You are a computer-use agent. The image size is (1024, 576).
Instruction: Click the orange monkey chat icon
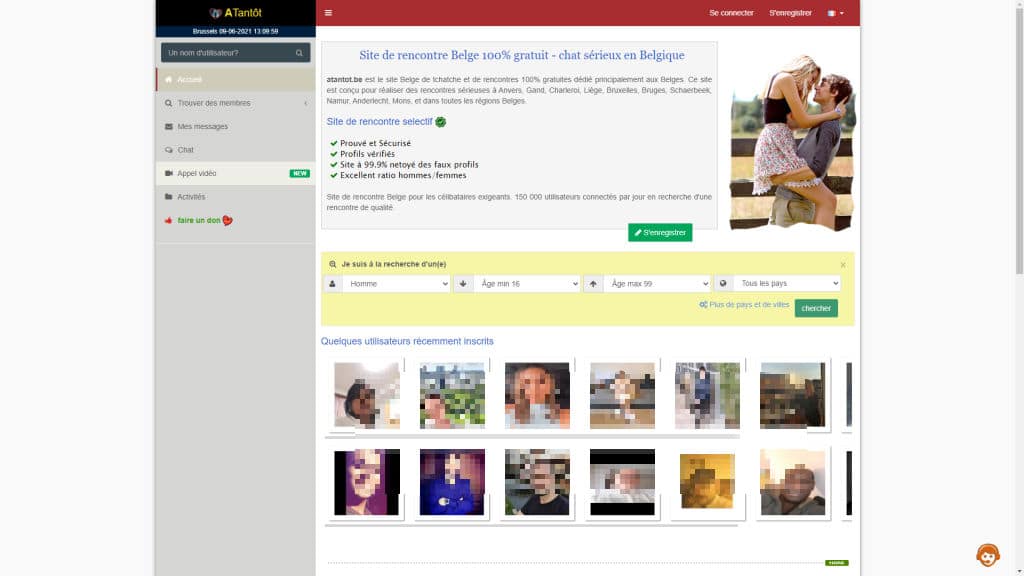(x=987, y=555)
